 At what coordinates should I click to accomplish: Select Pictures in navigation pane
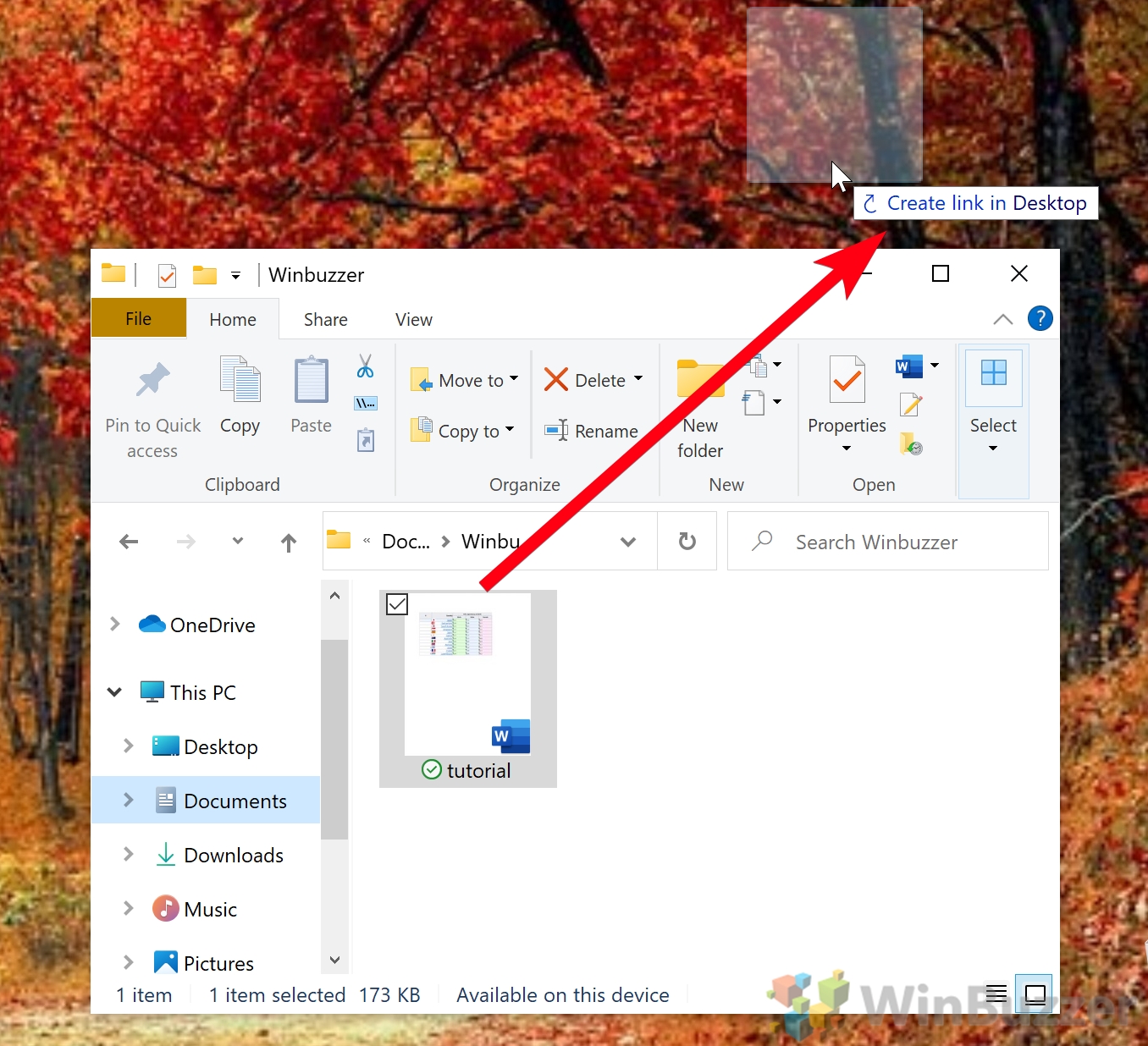[x=203, y=963]
